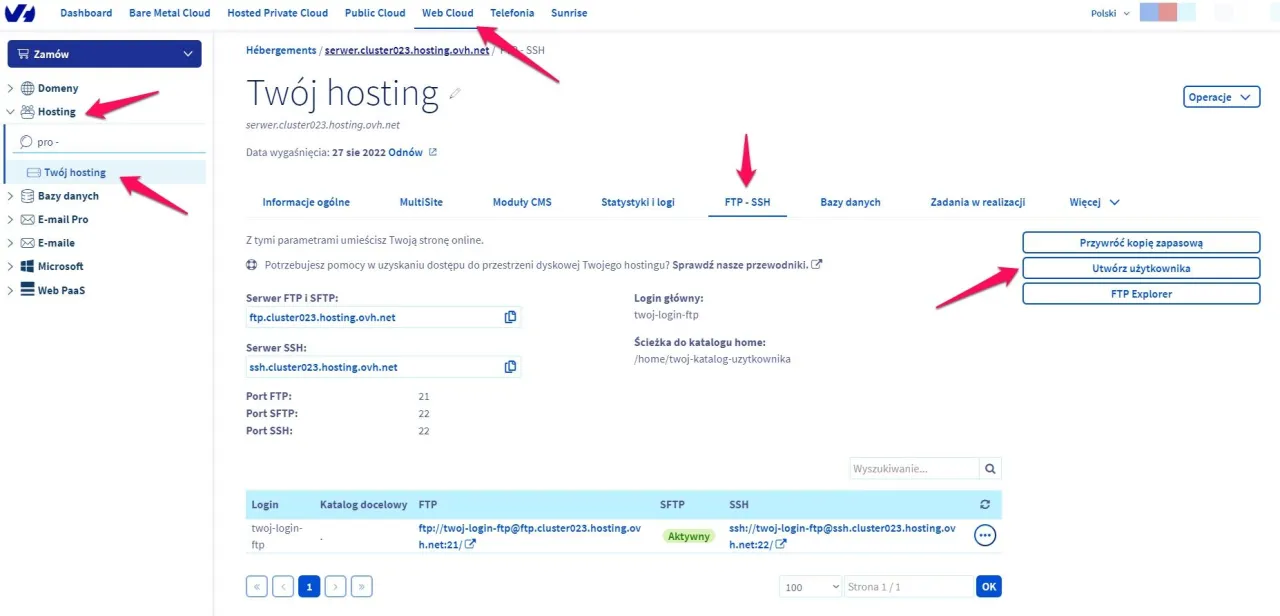The image size is (1280, 616).
Task: Expand the Więcej tab menu
Action: (1094, 202)
